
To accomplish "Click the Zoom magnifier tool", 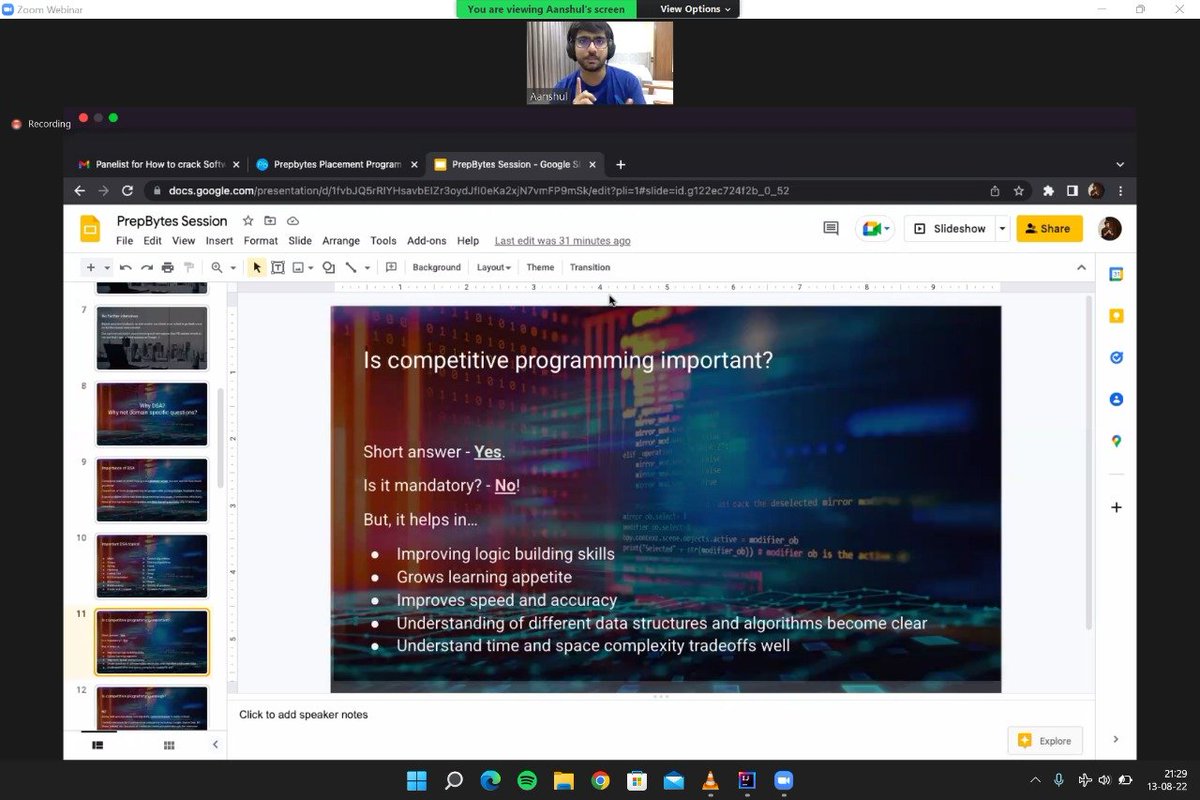I will click(216, 268).
